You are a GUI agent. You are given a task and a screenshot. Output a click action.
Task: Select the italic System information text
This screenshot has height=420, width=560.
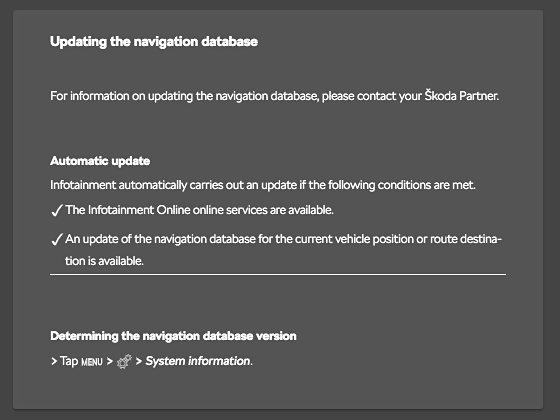(199, 361)
